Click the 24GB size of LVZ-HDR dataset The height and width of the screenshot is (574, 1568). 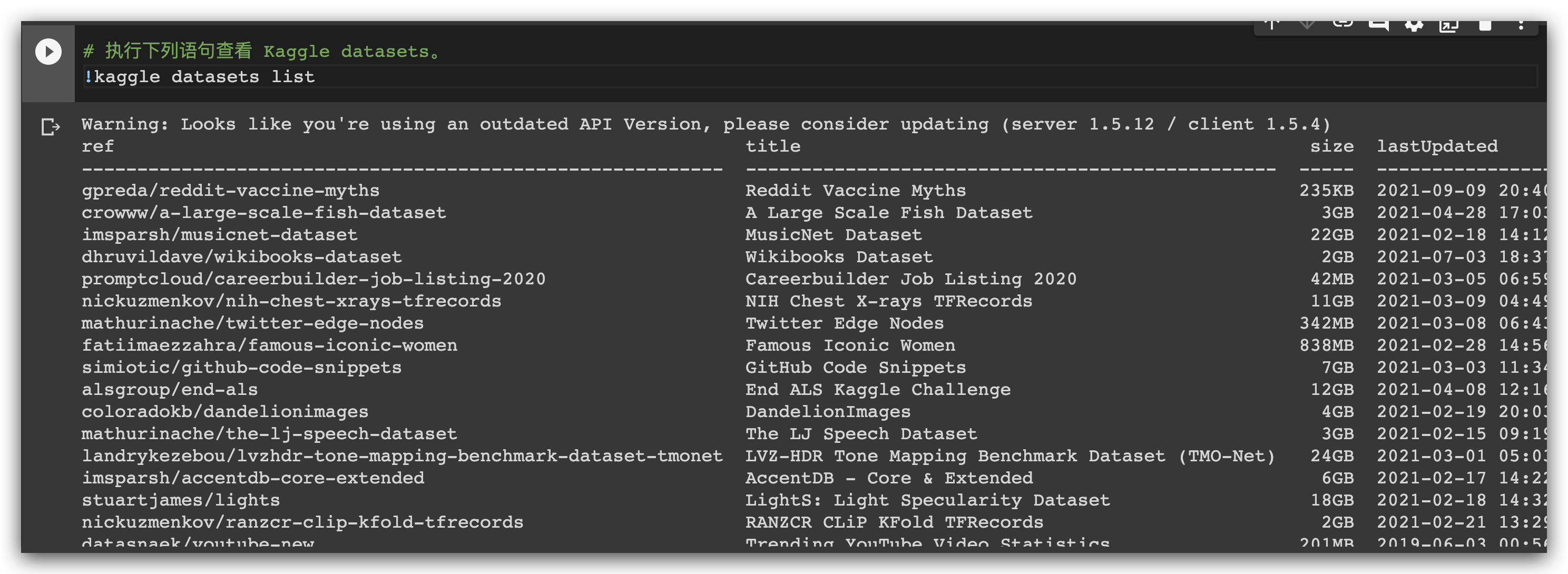point(1332,456)
